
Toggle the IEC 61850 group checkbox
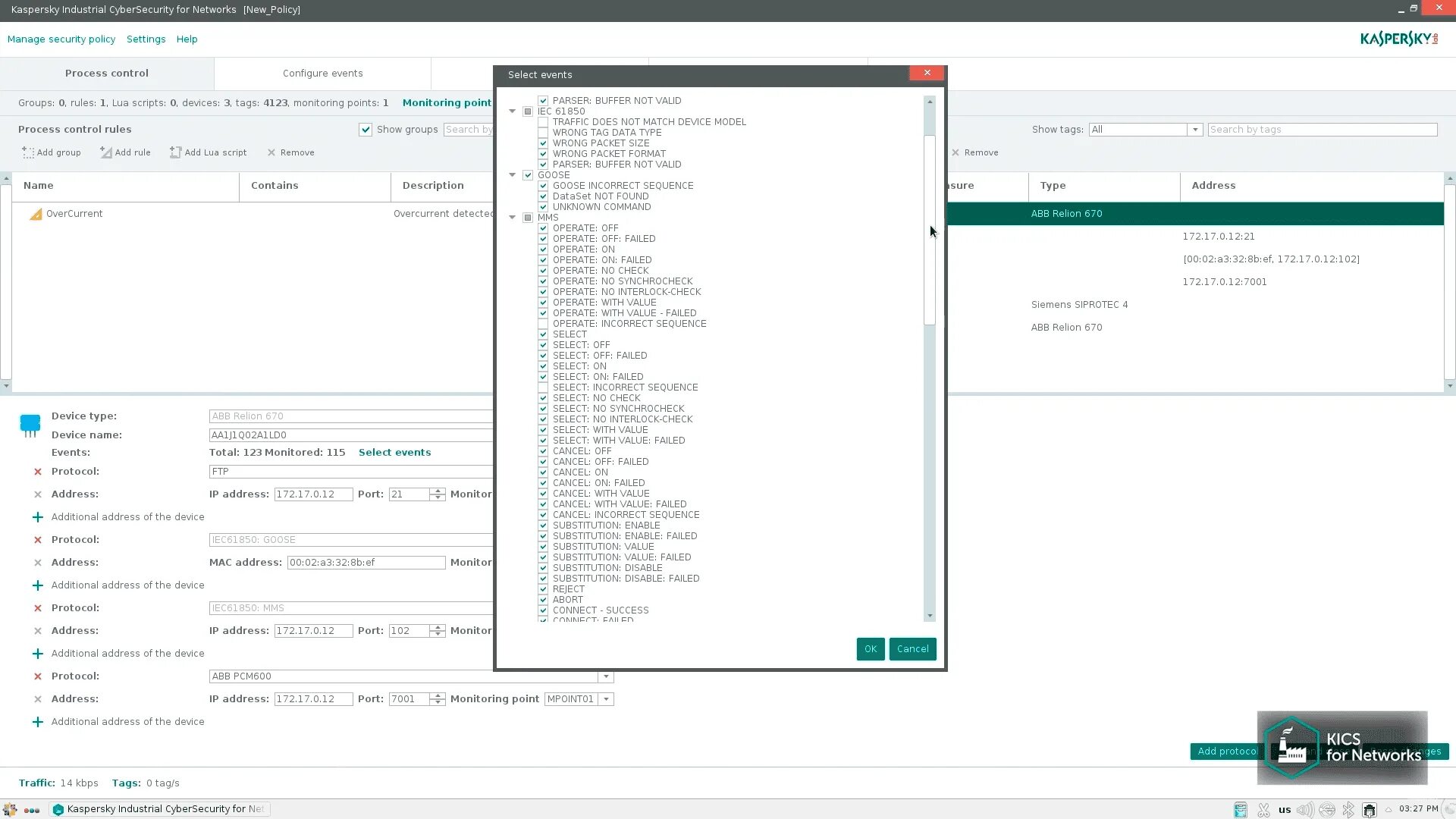tap(528, 111)
